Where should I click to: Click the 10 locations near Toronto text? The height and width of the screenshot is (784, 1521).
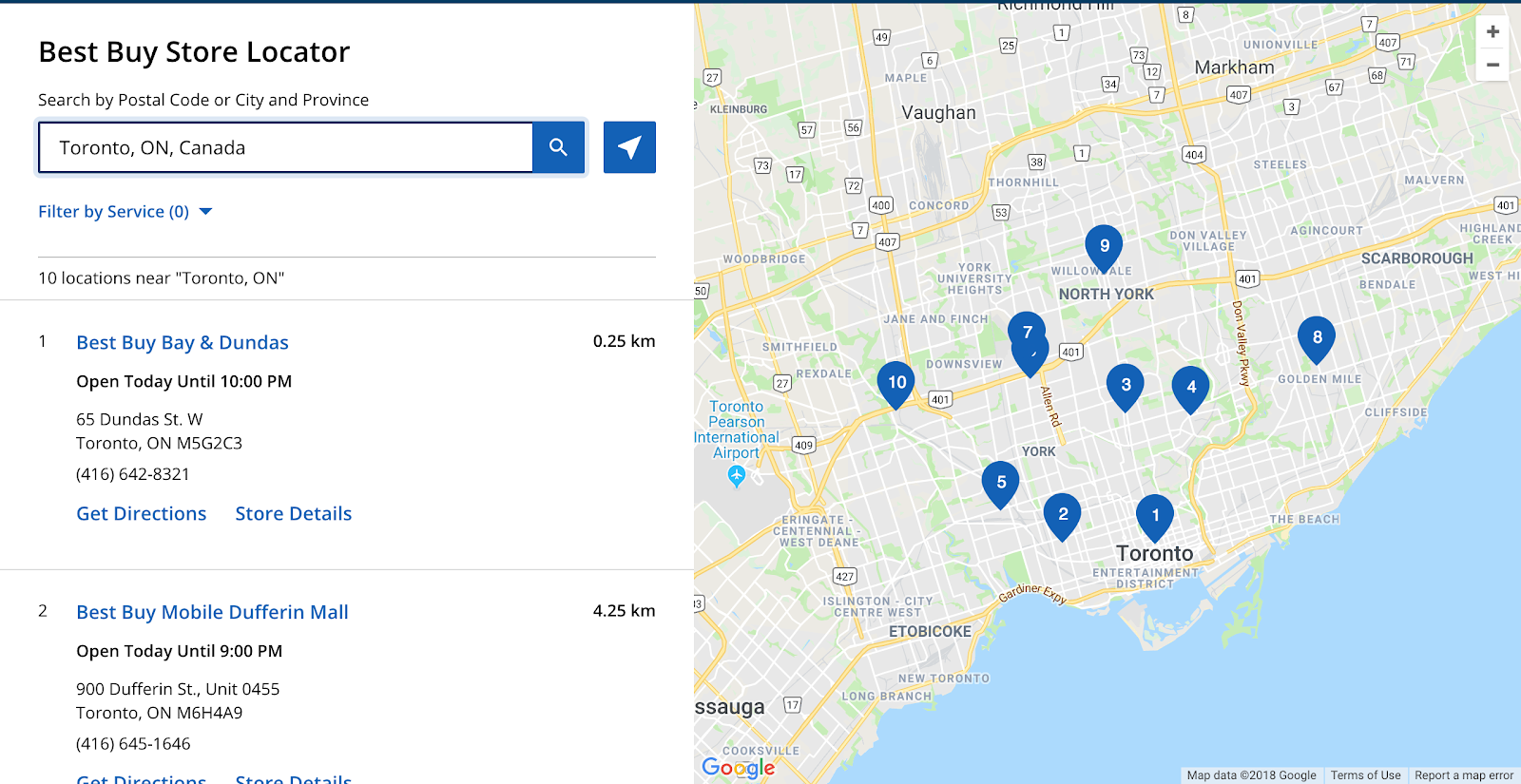click(x=162, y=278)
